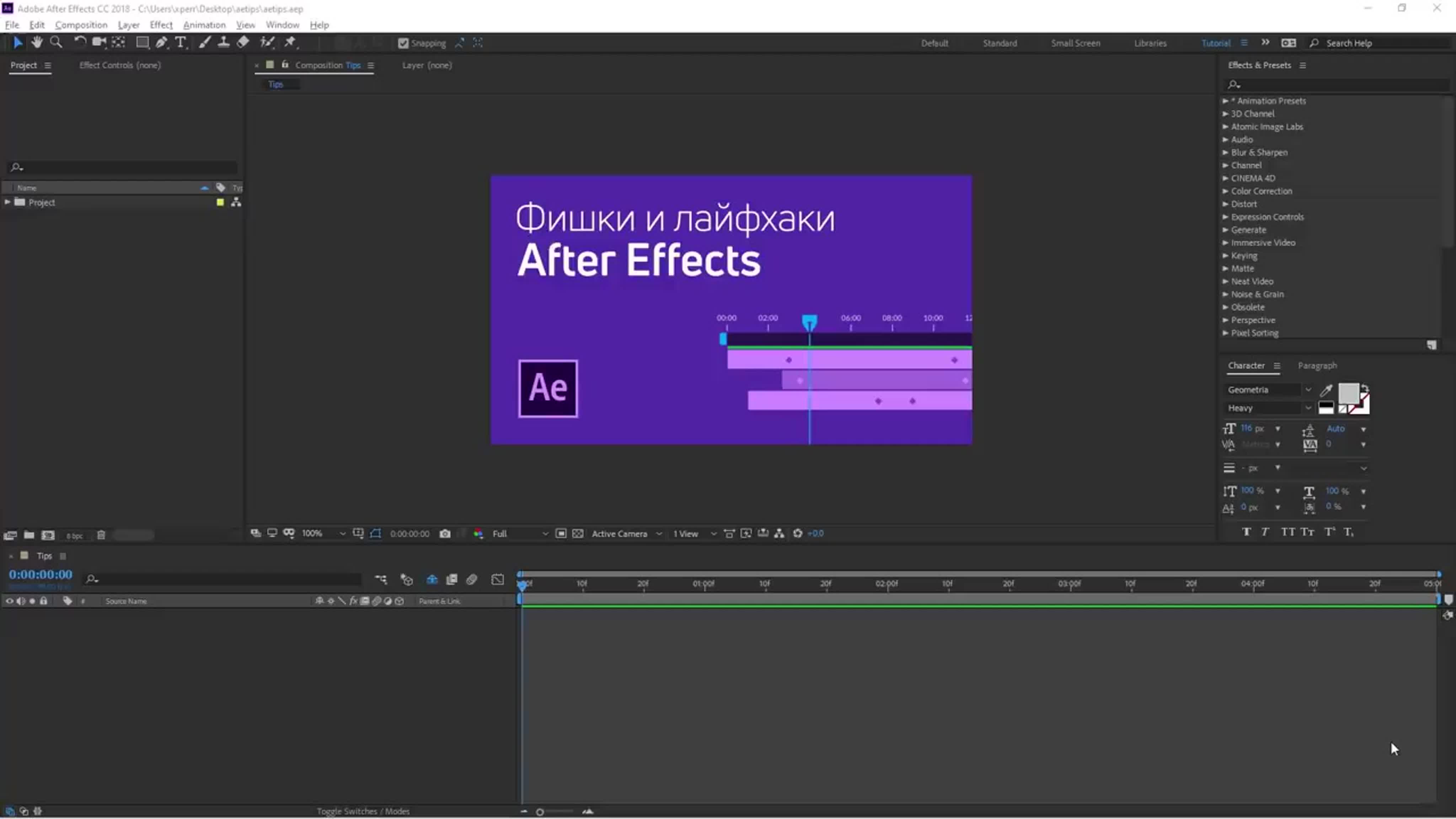
Task: Expand the Color Correction effects category
Action: (1225, 191)
